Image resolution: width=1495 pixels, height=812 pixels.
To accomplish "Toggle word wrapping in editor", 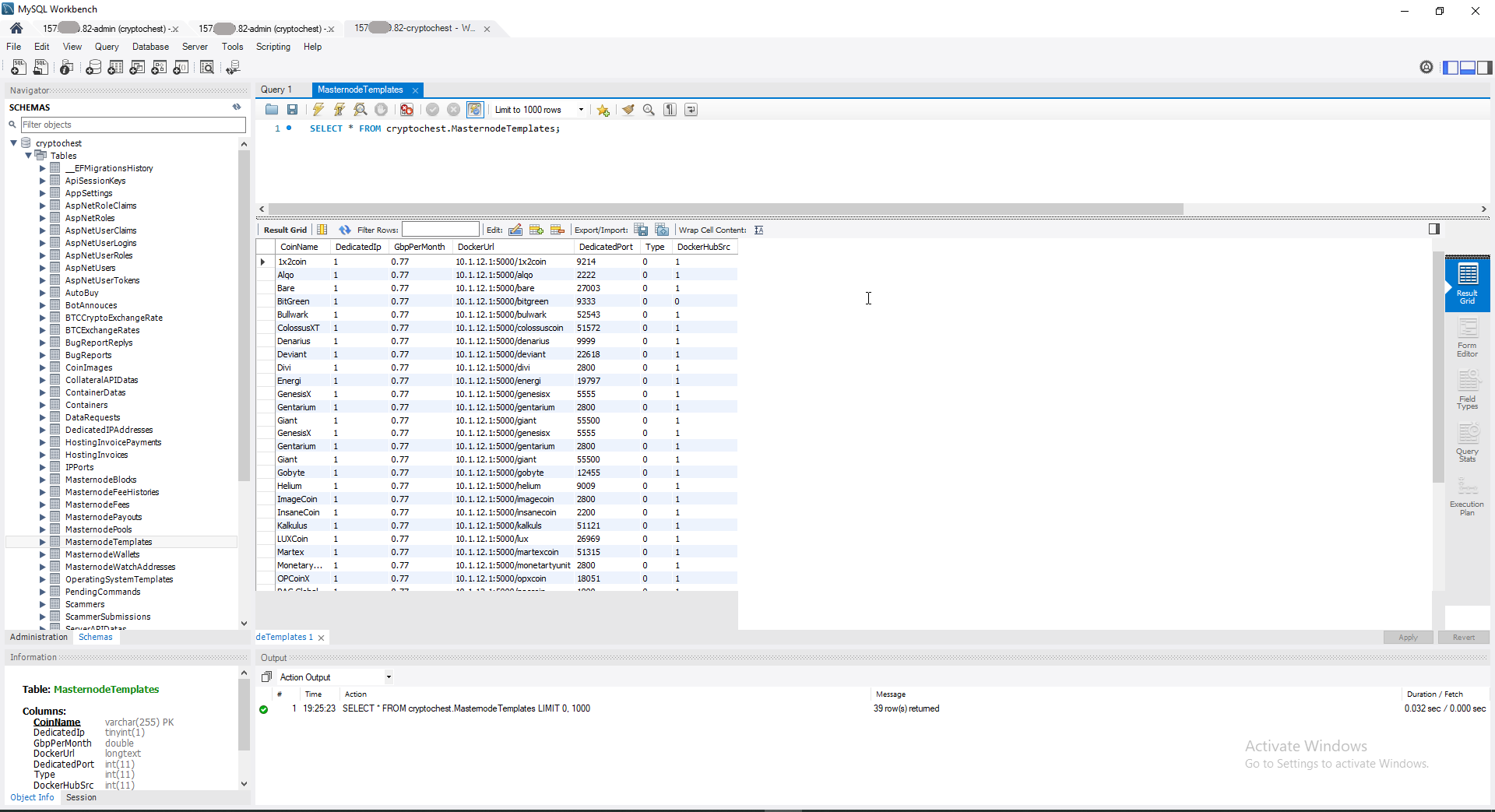I will (x=691, y=110).
